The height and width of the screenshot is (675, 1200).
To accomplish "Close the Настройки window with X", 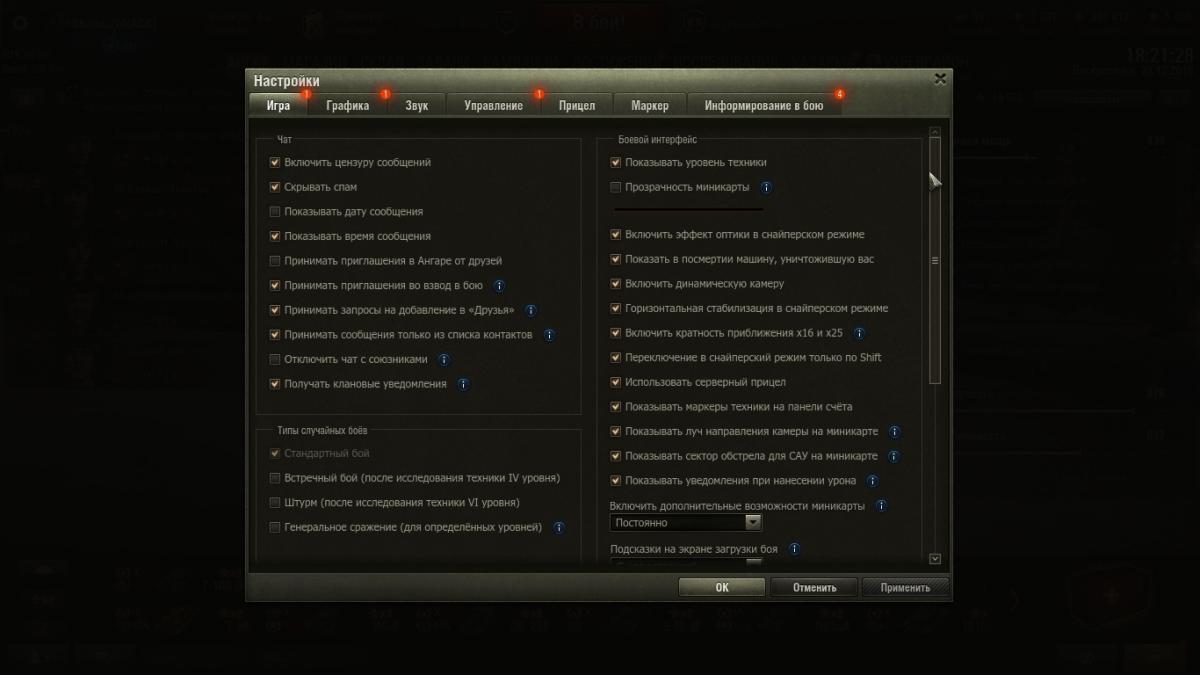I will pyautogui.click(x=940, y=78).
